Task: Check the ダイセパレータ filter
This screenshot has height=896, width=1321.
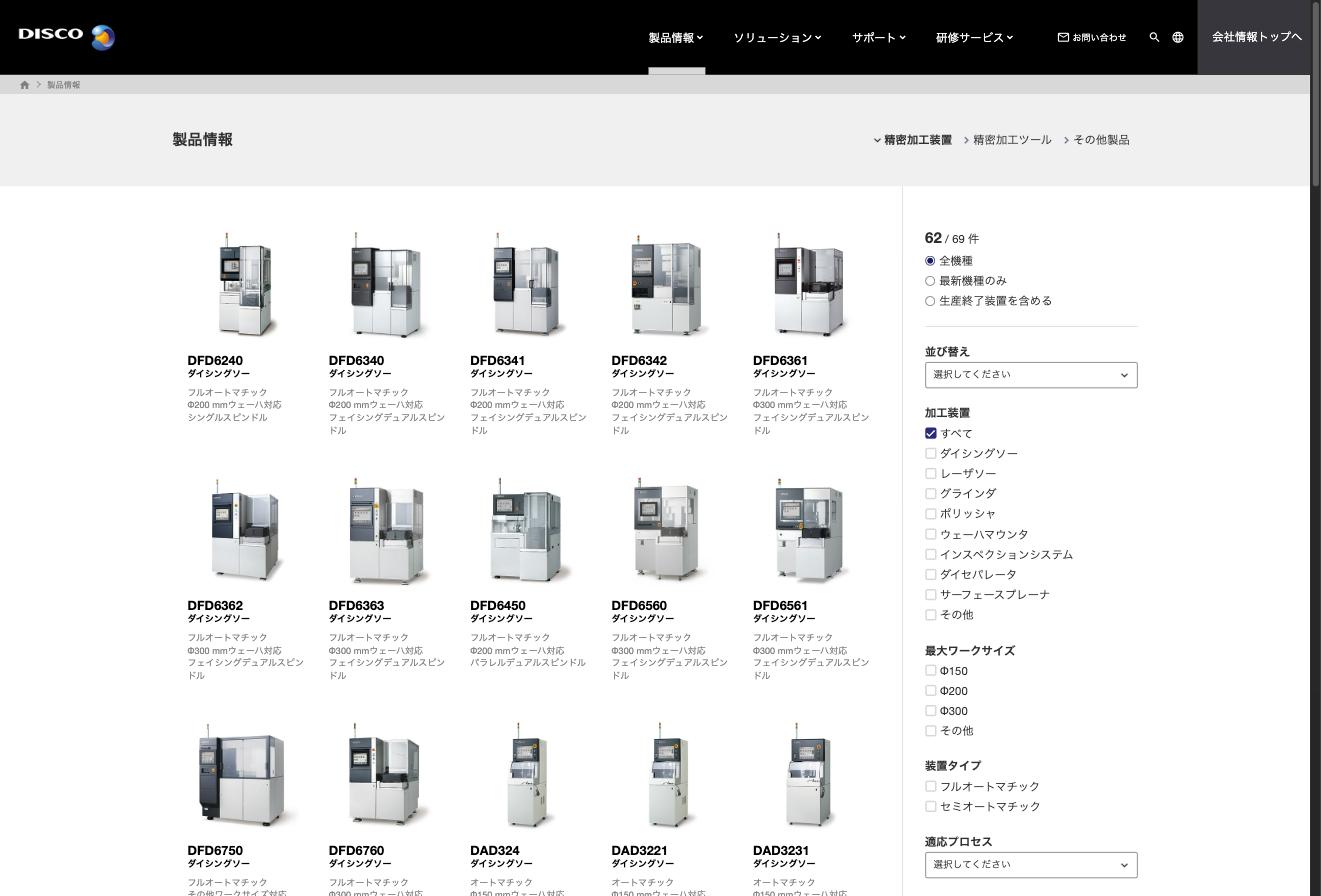Action: (x=931, y=574)
